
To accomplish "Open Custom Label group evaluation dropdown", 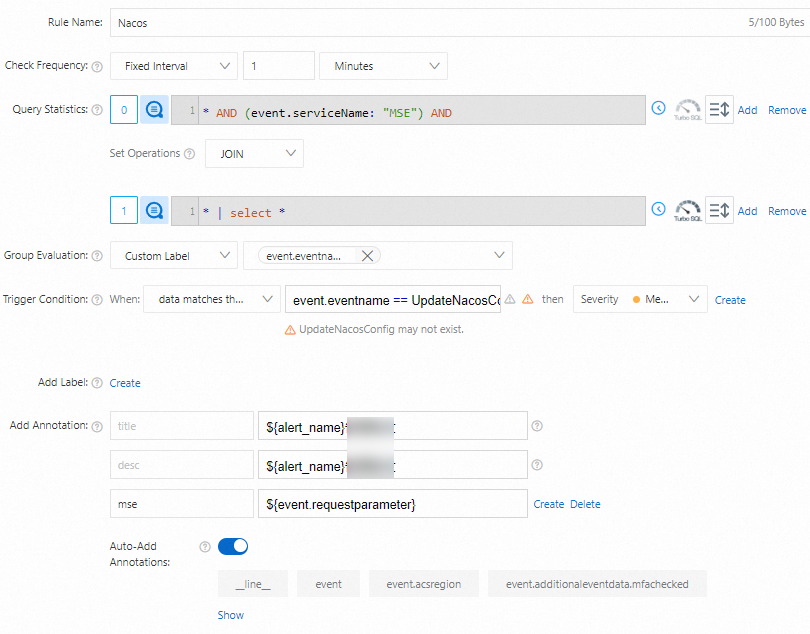I will tap(174, 256).
